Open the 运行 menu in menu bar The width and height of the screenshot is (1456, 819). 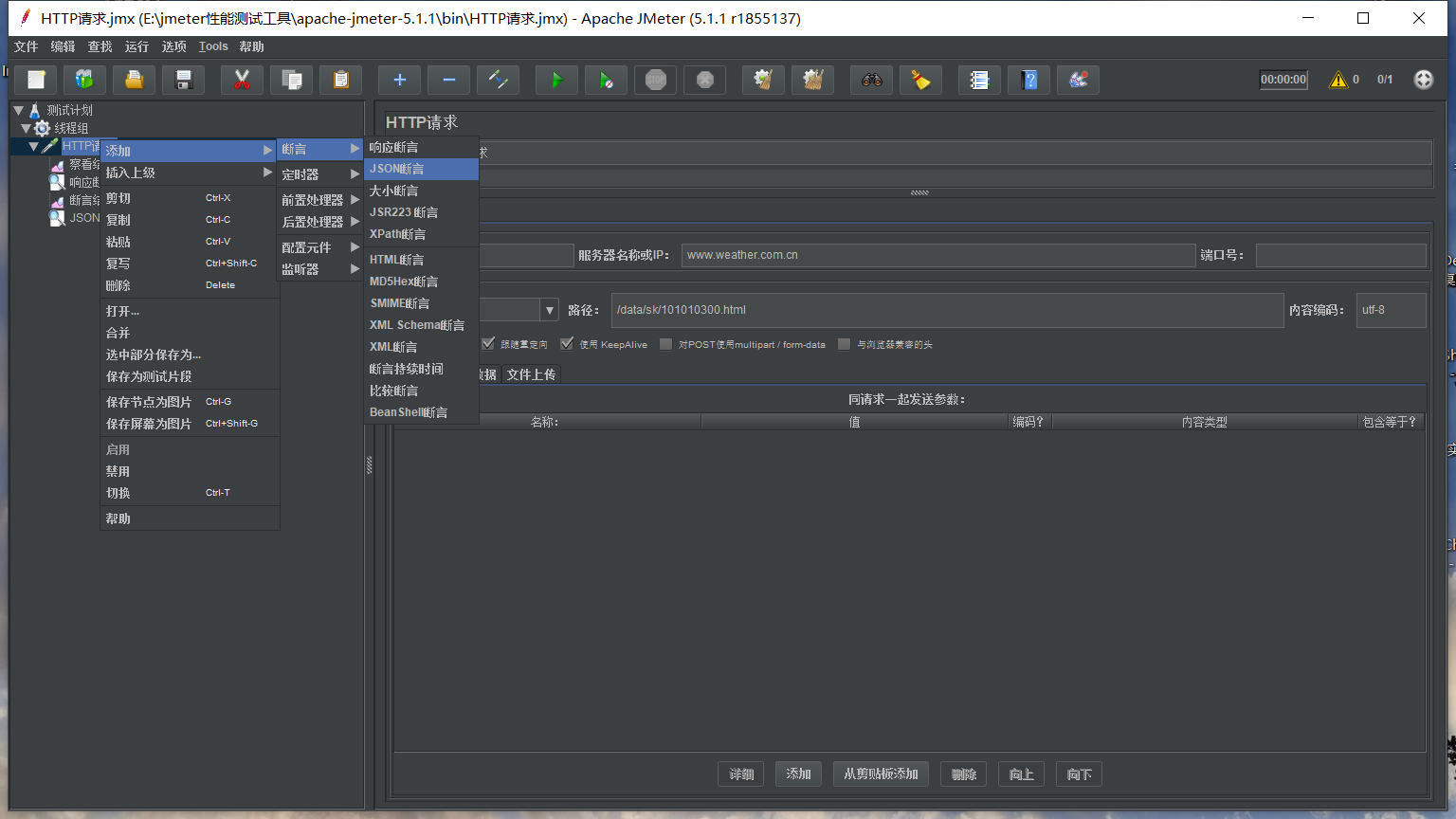click(137, 46)
